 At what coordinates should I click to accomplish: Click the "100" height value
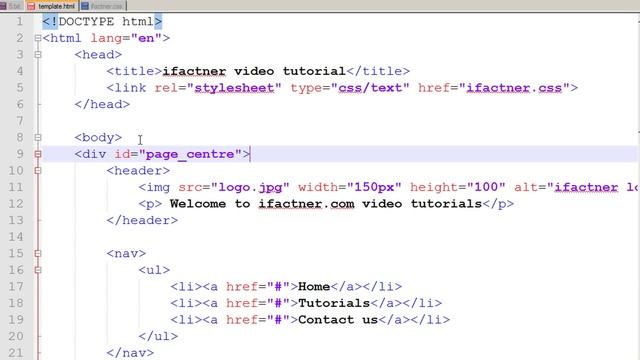click(x=486, y=187)
